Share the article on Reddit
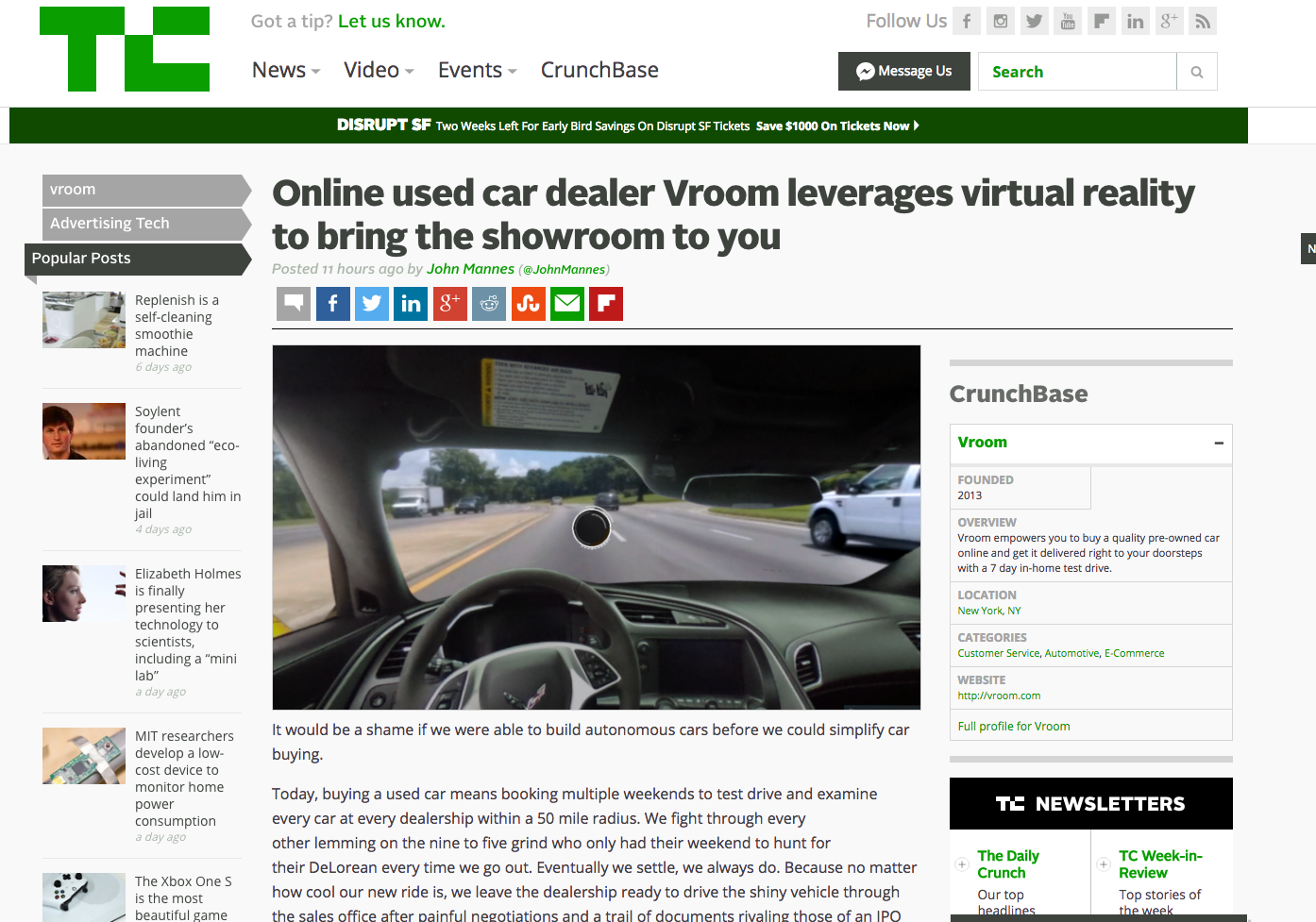The image size is (1316, 922). click(x=489, y=304)
